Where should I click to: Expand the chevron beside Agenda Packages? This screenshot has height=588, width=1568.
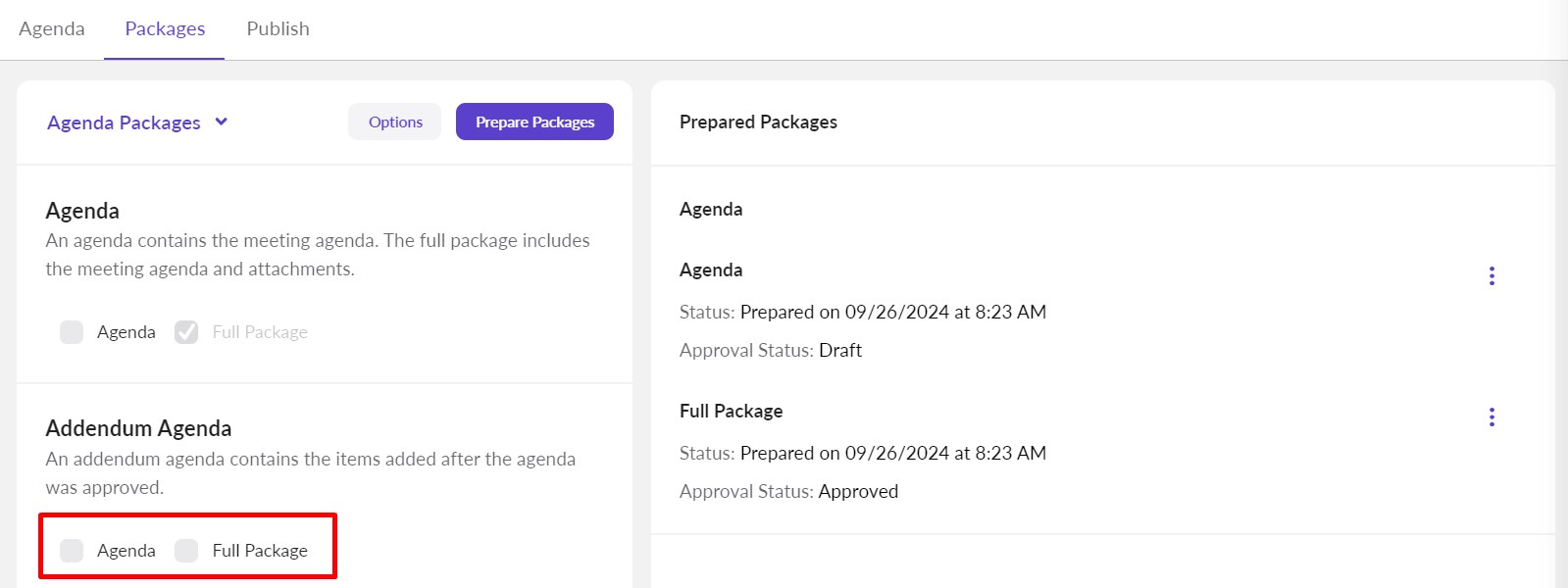point(222,122)
